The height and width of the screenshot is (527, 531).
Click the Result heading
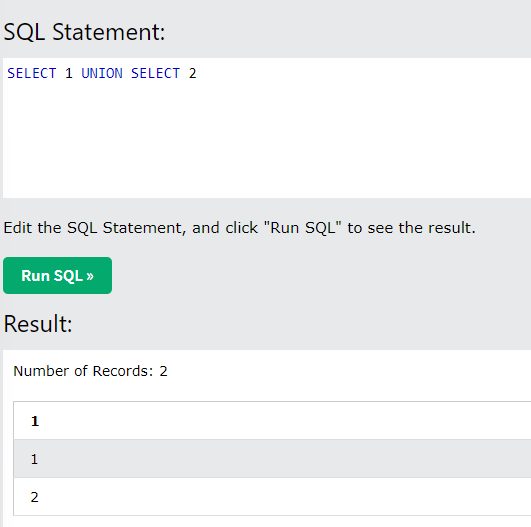tap(38, 324)
